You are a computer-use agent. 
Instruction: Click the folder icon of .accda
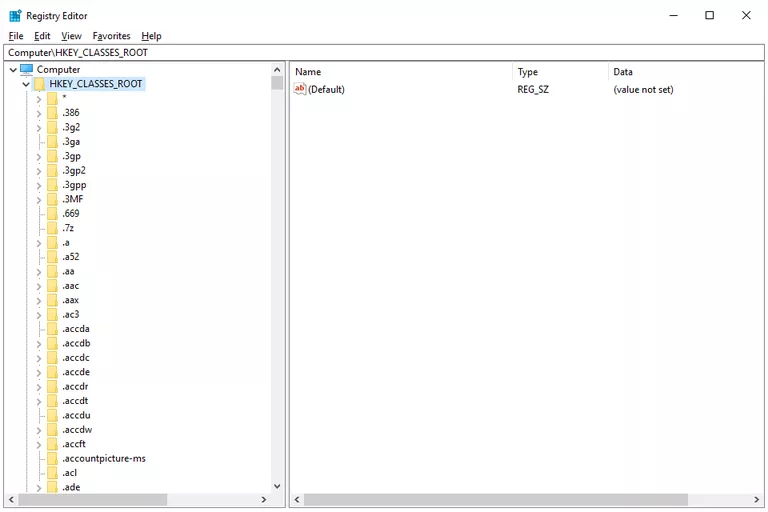point(52,329)
